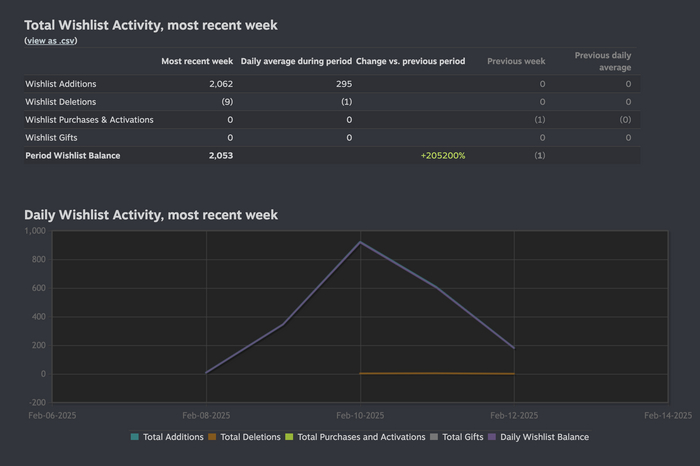Select the 'Most recent week' column header
The width and height of the screenshot is (700, 466).
(197, 61)
